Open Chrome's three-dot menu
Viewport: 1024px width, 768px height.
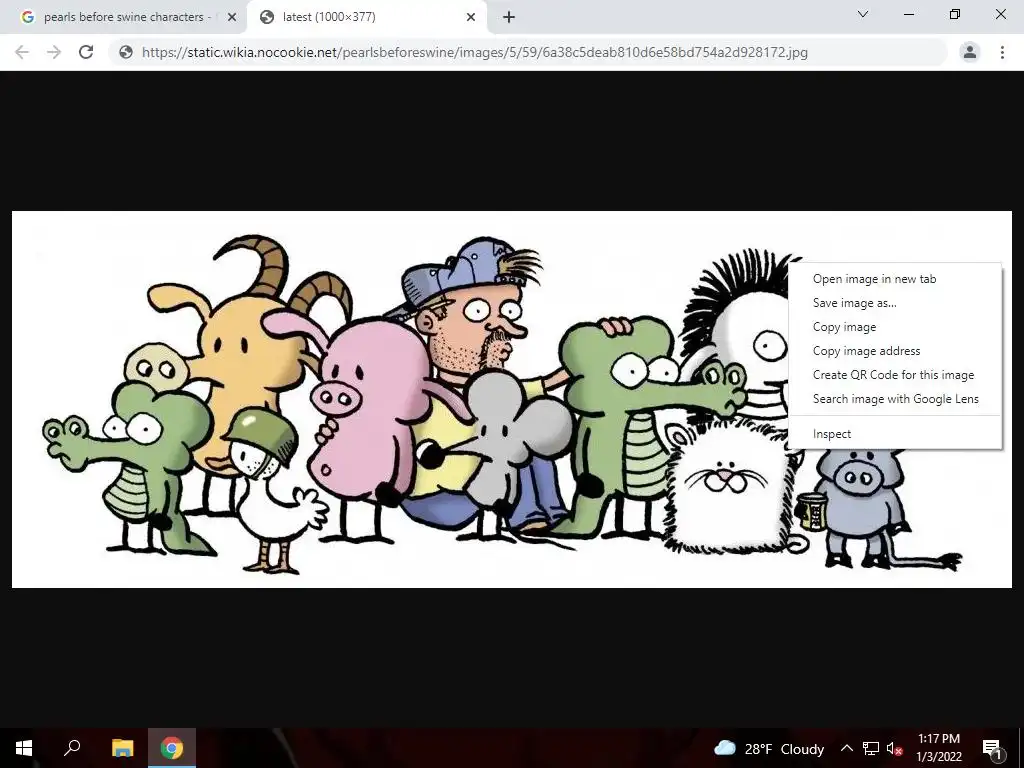pos(1002,52)
